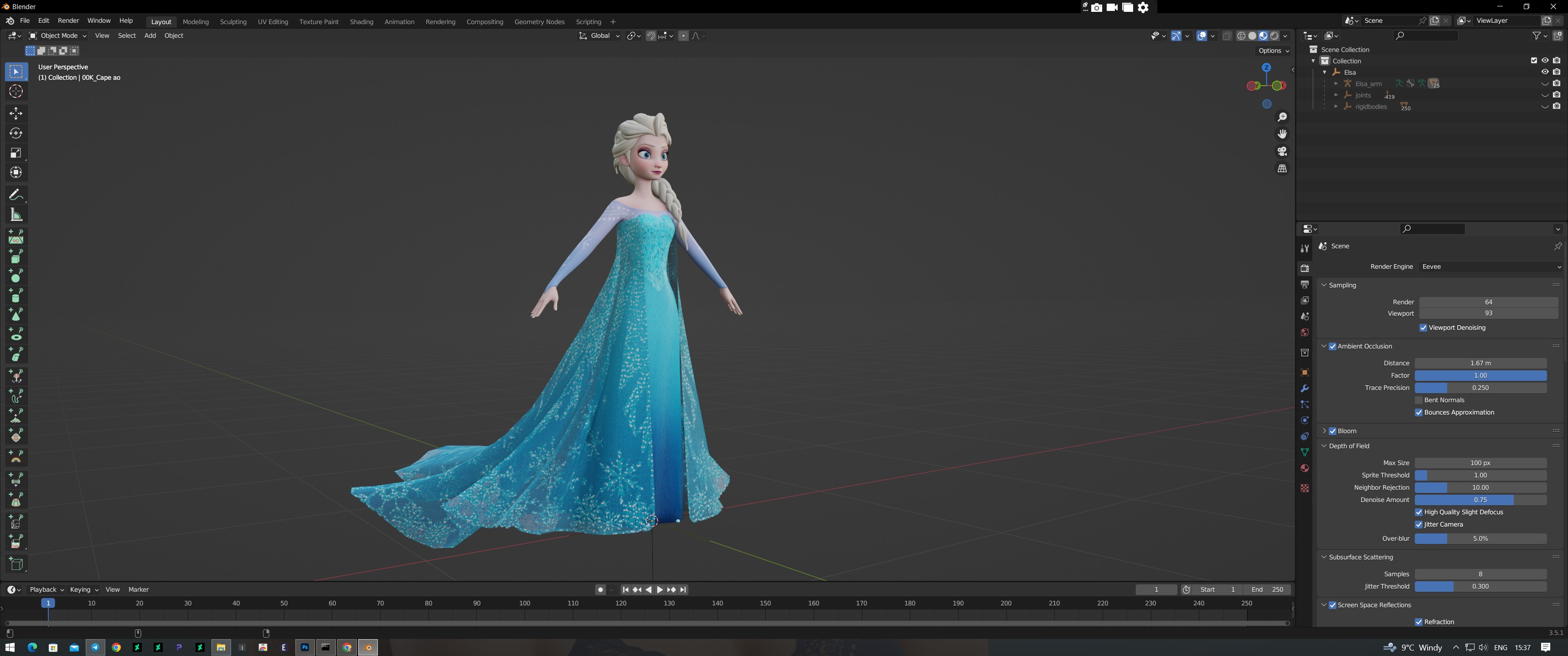Open the Render menu
The height and width of the screenshot is (656, 1568).
click(68, 20)
